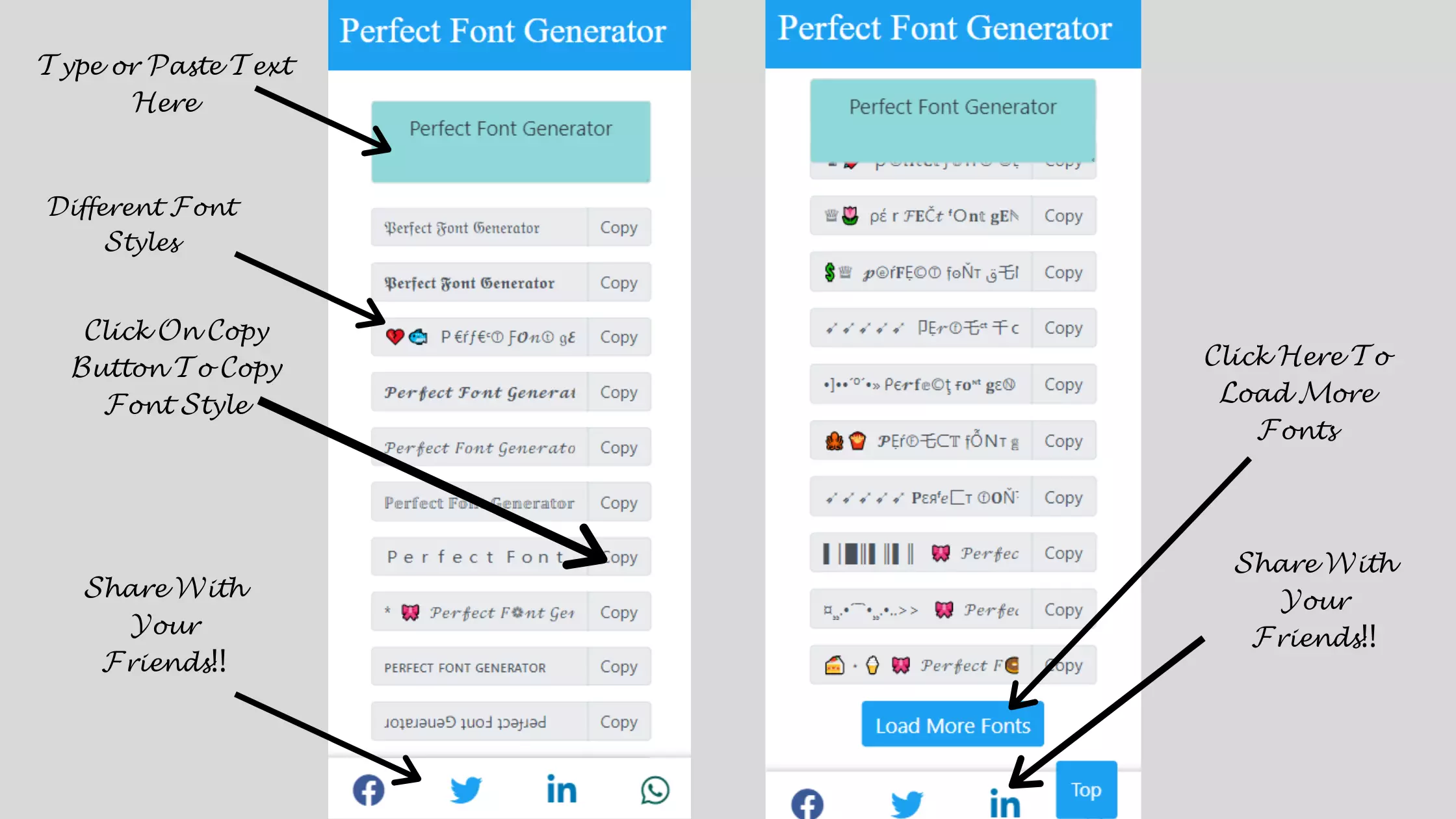This screenshot has height=819, width=1456.
Task: Copy the blackletter bold font style
Action: point(618,282)
